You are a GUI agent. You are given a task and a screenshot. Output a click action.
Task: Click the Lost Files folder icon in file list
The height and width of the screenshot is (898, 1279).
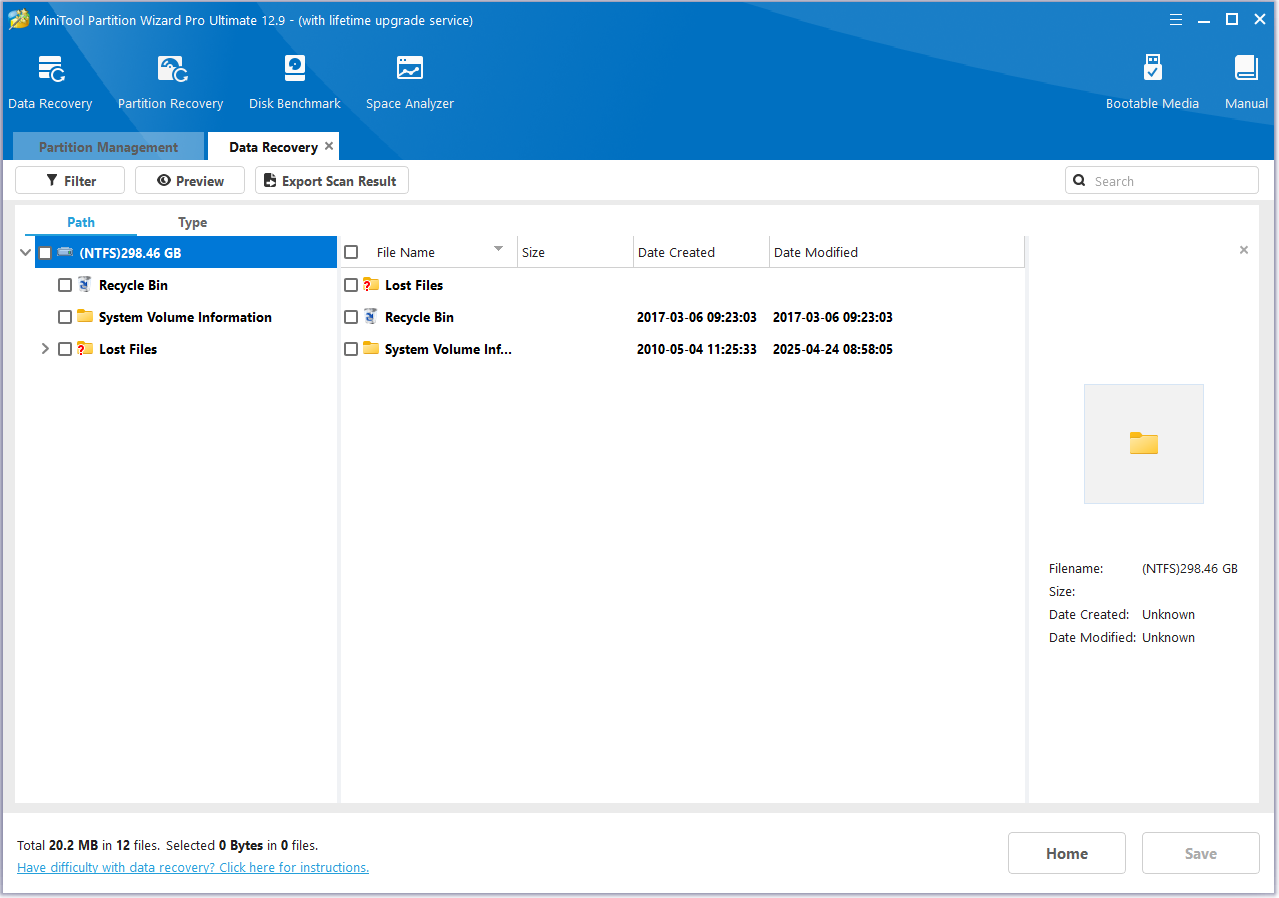click(371, 285)
